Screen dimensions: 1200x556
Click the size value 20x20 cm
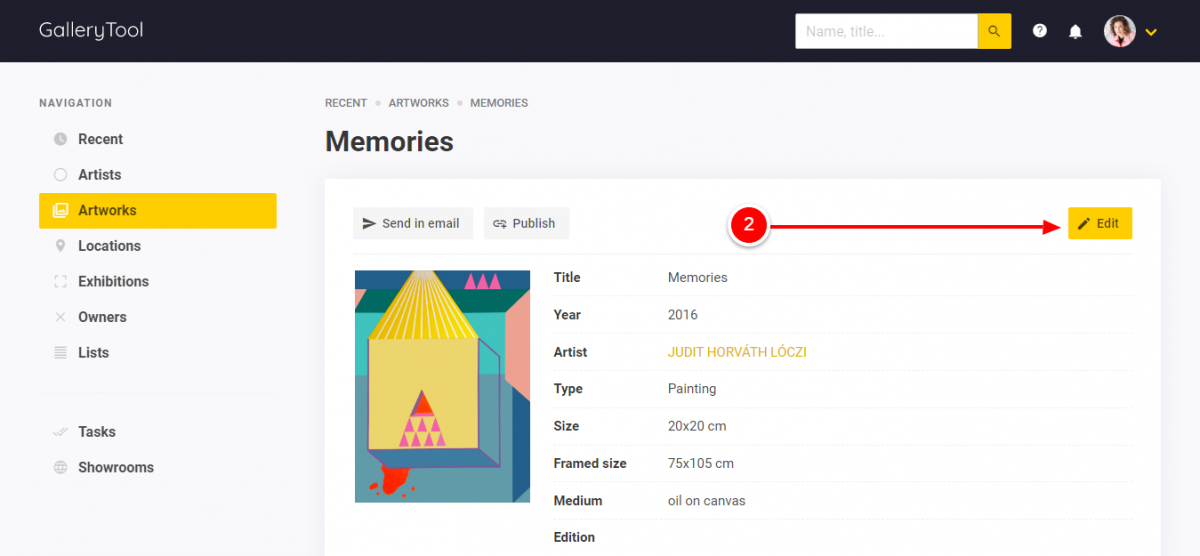[697, 426]
